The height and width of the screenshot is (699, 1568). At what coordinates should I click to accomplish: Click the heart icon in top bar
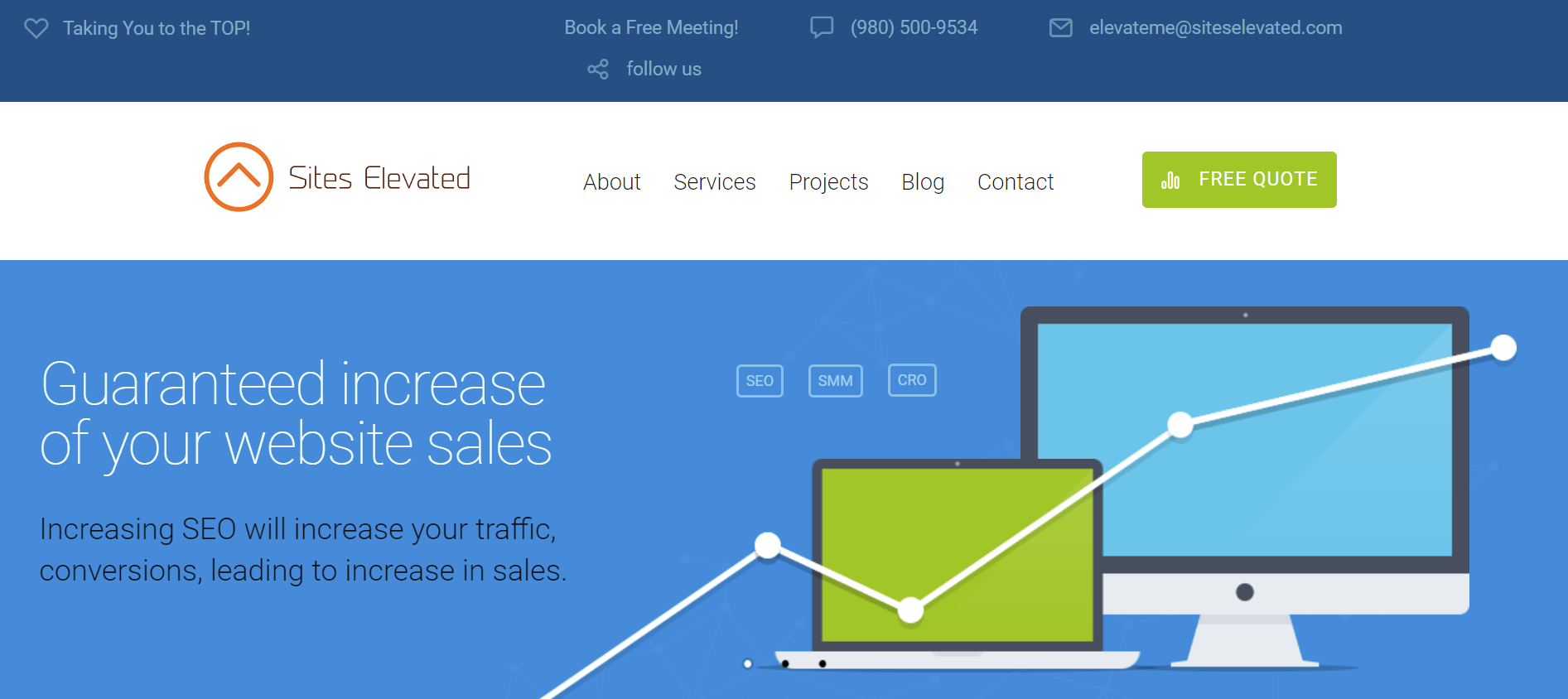point(36,28)
